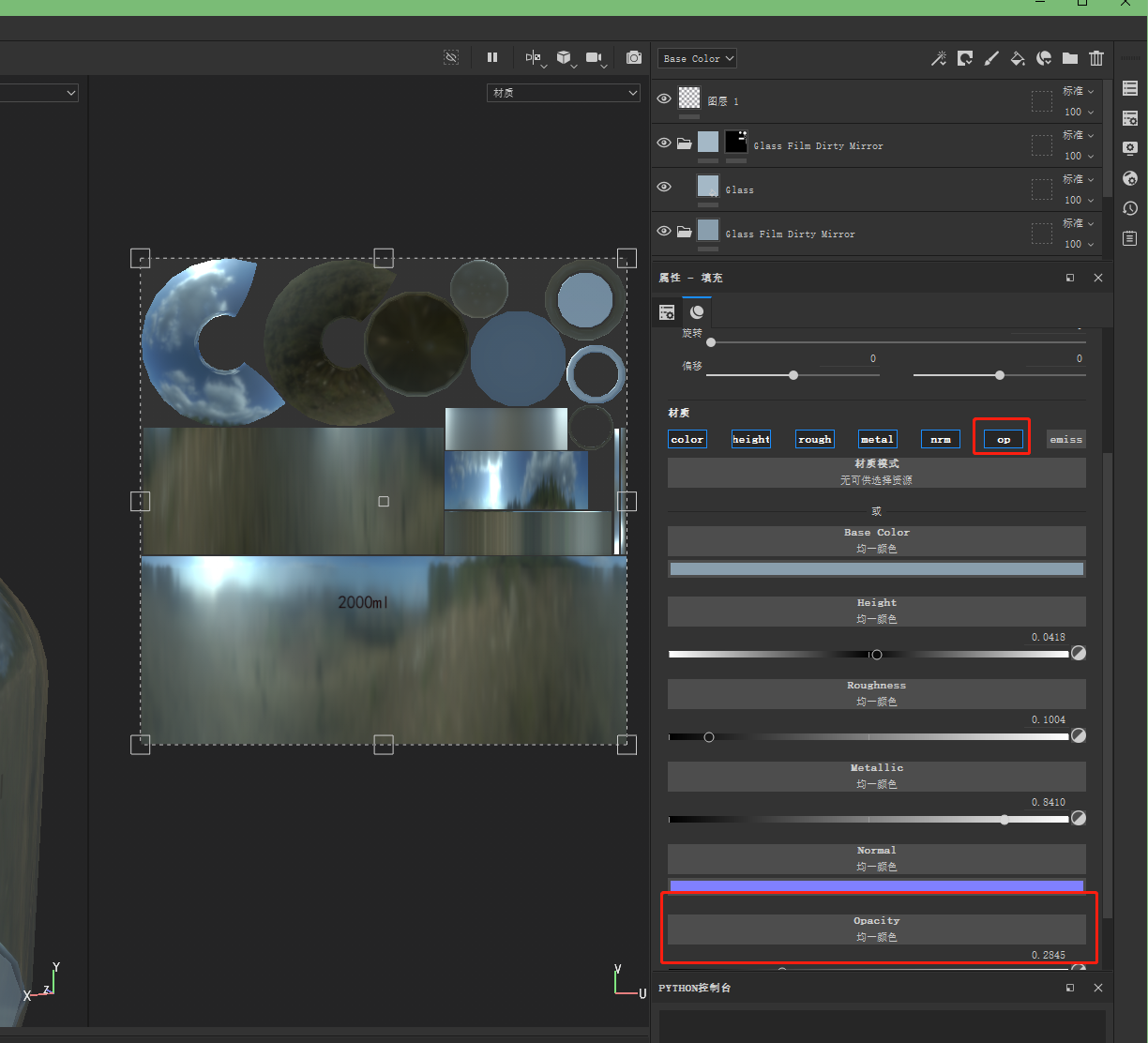The width and height of the screenshot is (1148, 1043).
Task: Delete the selected layer with trash icon
Action: [1096, 59]
